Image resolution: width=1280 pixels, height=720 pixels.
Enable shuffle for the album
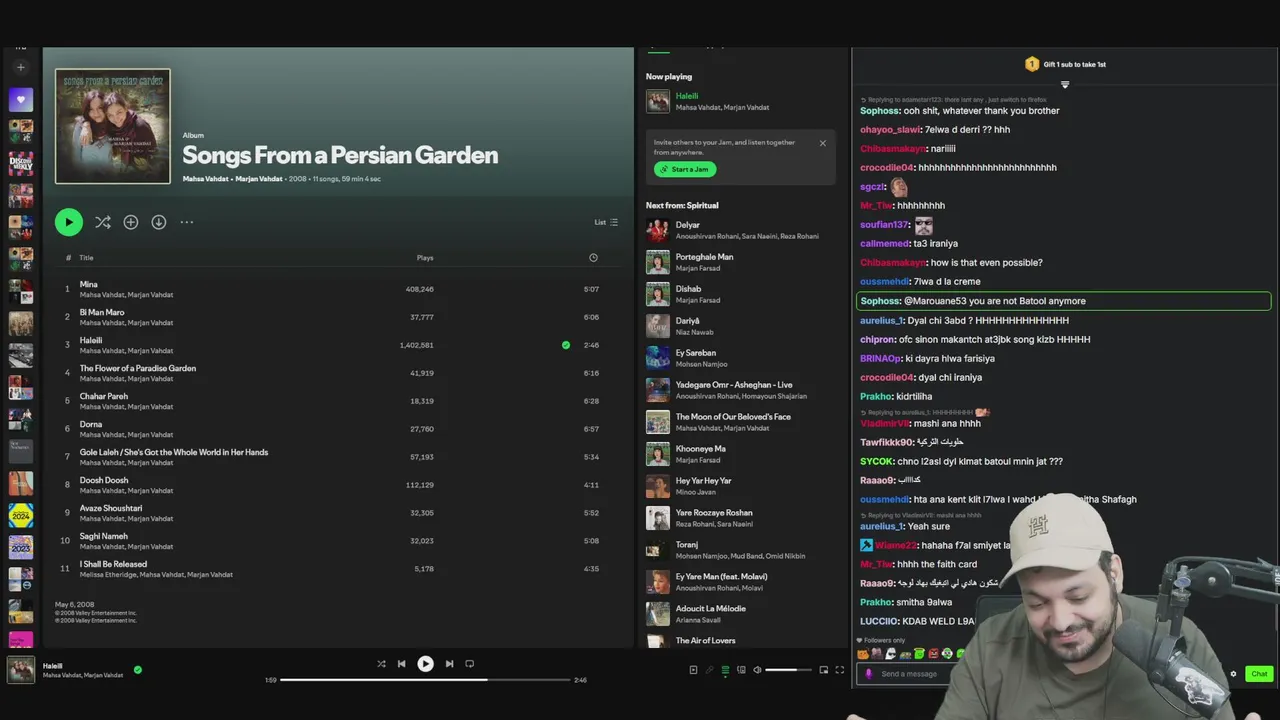(x=103, y=222)
